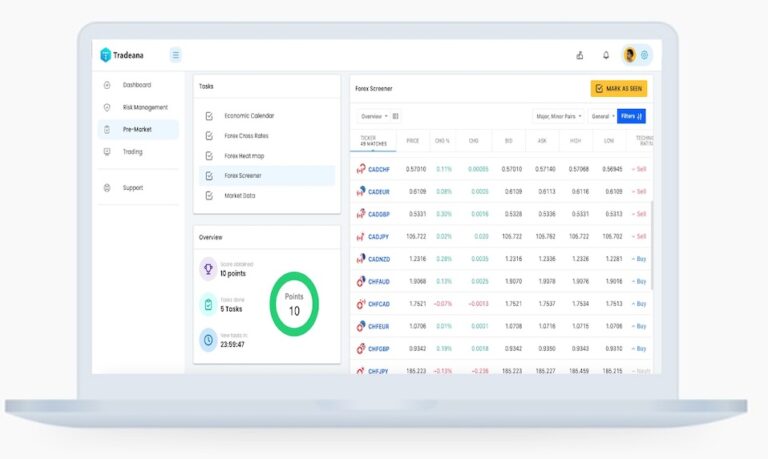Click the Tradeana logo icon
Viewport: 768px width, 459px height.
click(x=106, y=55)
